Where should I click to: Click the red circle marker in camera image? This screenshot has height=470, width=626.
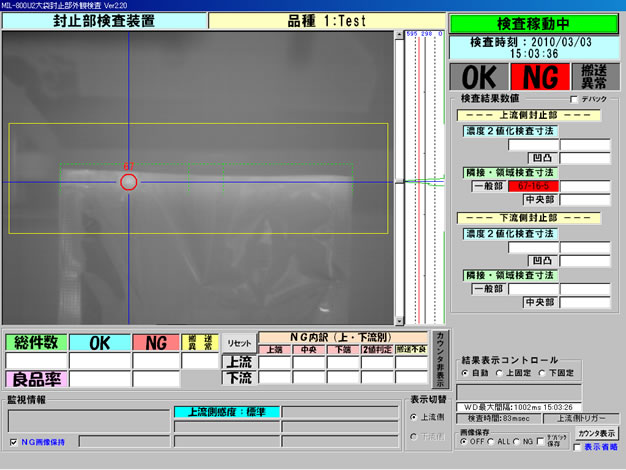coord(128,181)
